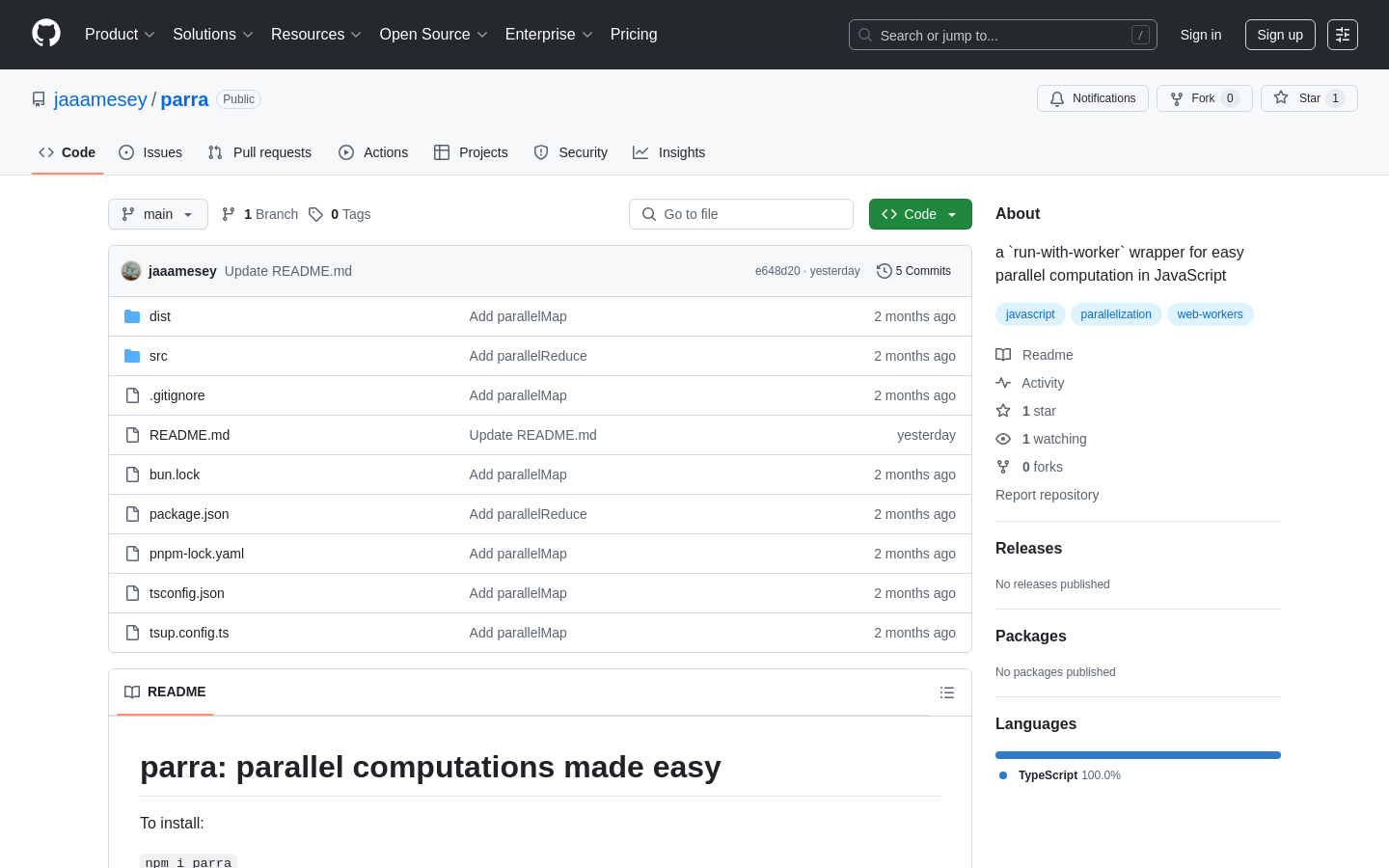Click the Sign in link
Viewport: 1389px width, 868px height.
pyautogui.click(x=1201, y=35)
